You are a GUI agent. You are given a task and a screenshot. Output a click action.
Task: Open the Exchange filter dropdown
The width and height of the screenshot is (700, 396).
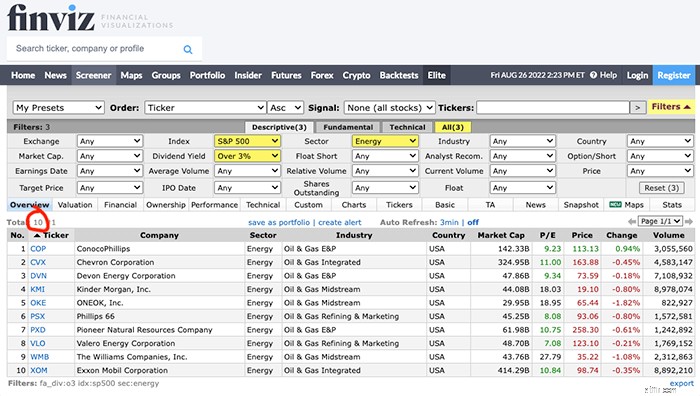[x=110, y=141]
